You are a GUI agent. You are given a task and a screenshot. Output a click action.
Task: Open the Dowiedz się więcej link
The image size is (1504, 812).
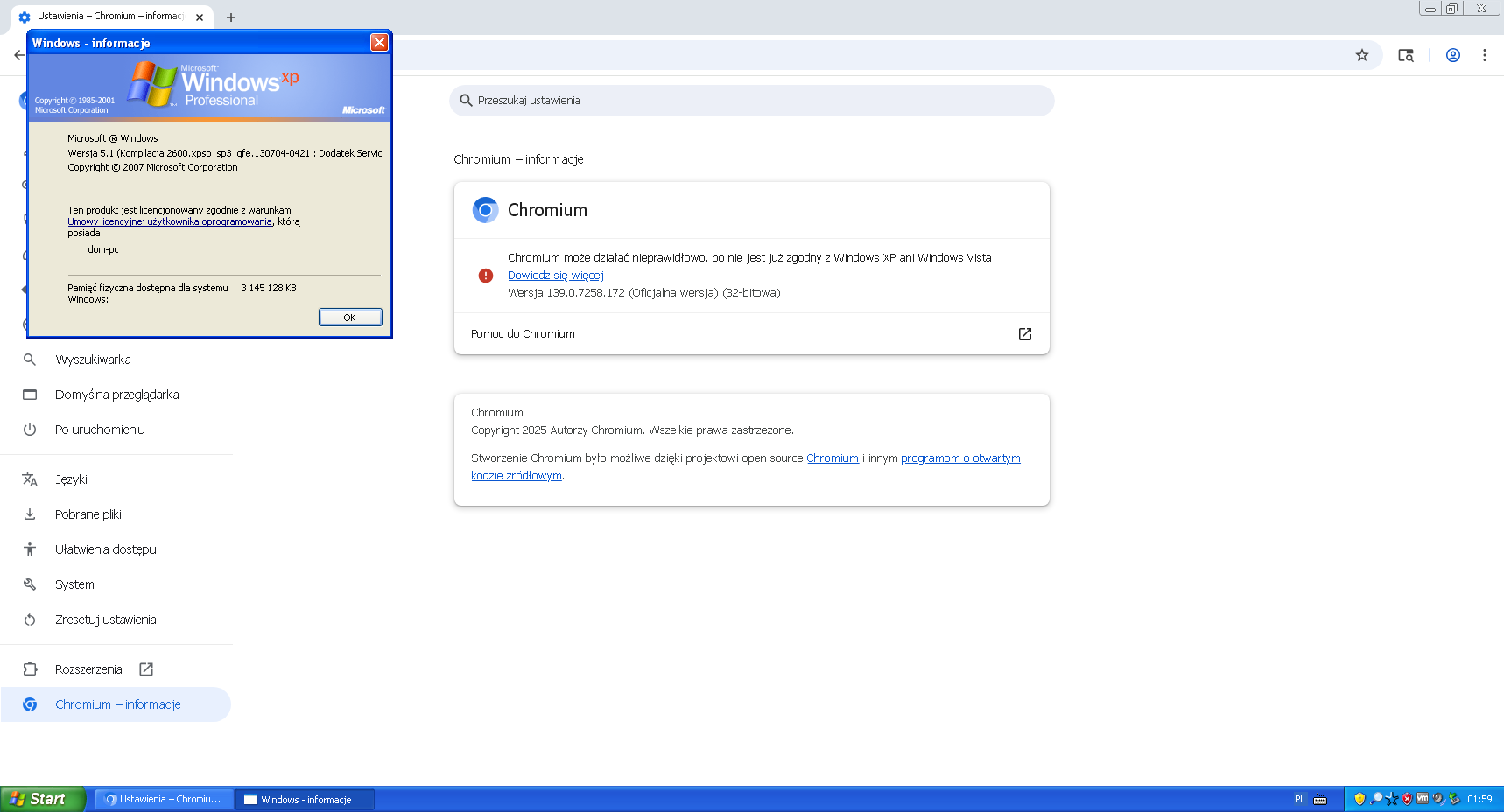coord(556,276)
